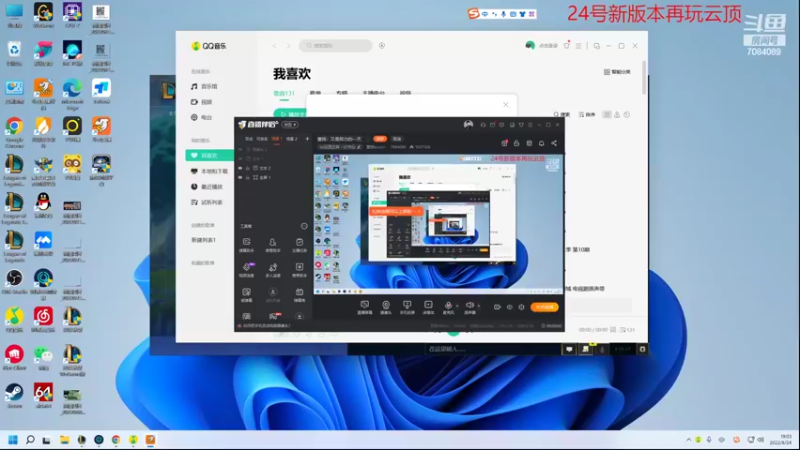This screenshot has height=450, width=800.
Task: Click streaming preview thumbnail area
Action: (x=439, y=224)
